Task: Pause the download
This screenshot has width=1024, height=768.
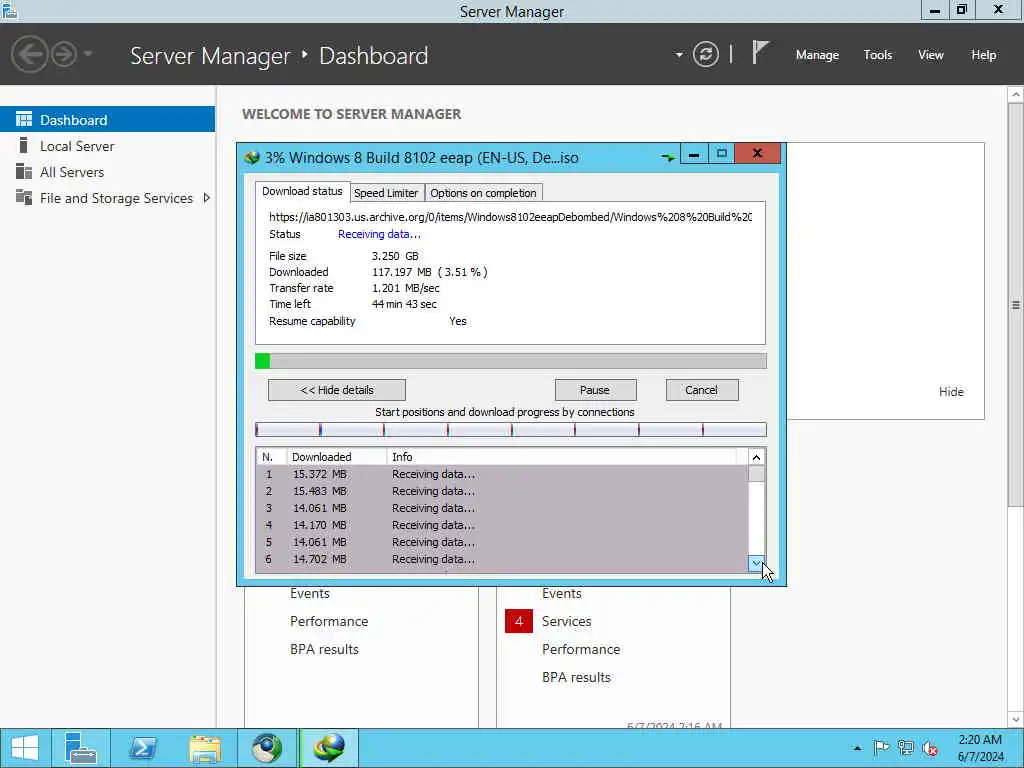Action: pyautogui.click(x=595, y=390)
